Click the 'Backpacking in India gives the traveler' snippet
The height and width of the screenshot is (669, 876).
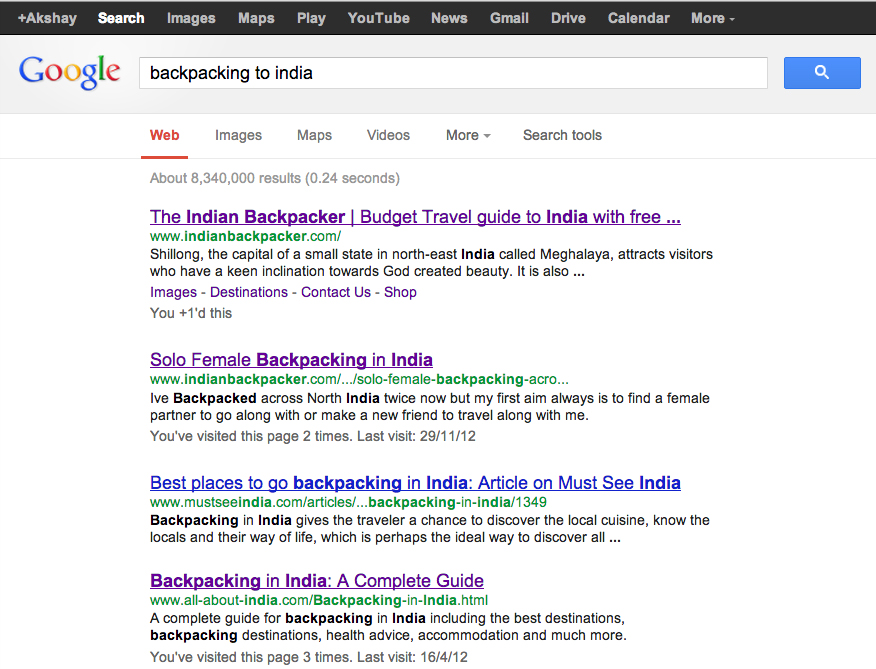coord(430,529)
